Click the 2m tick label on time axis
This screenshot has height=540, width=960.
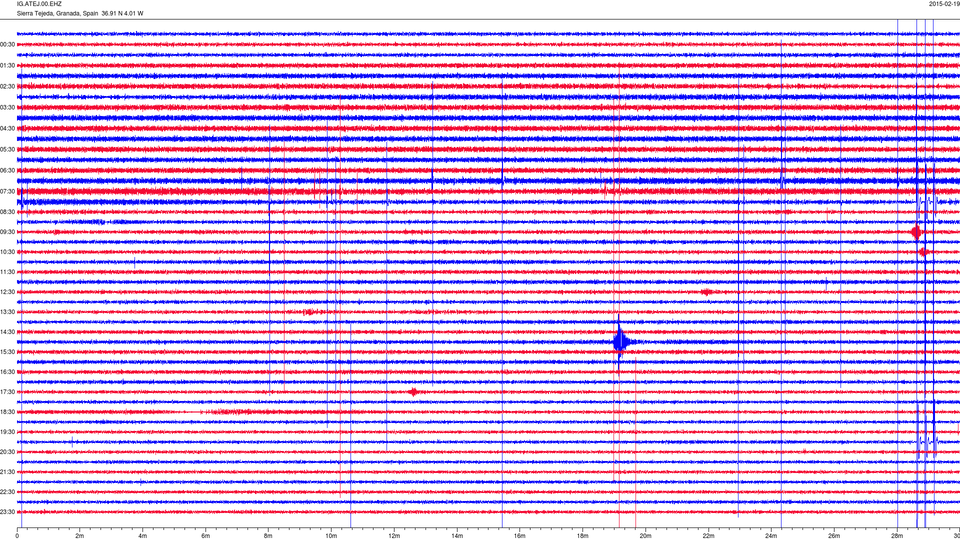point(80,536)
